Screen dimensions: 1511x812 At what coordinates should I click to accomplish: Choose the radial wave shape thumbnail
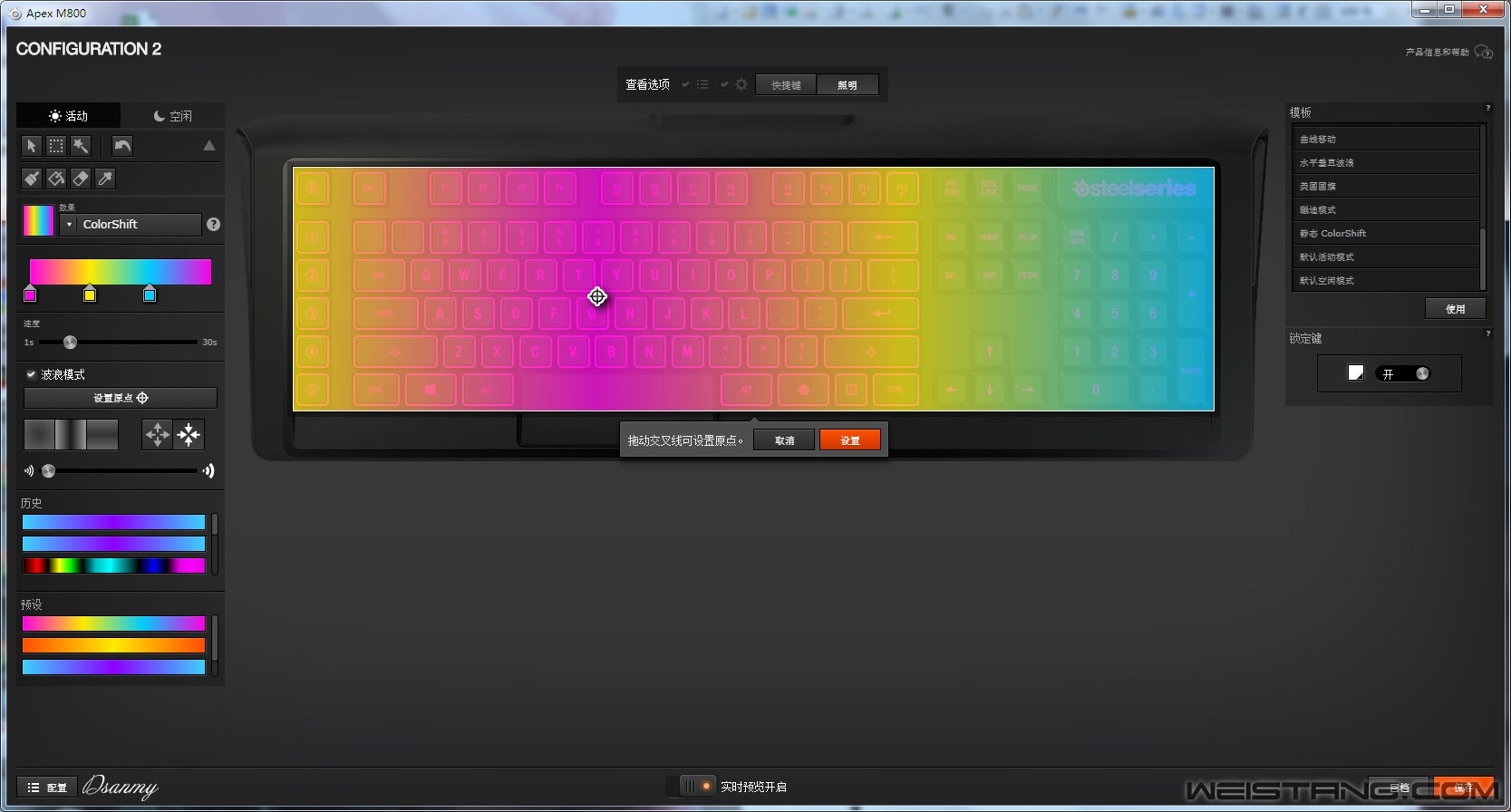pos(39,435)
